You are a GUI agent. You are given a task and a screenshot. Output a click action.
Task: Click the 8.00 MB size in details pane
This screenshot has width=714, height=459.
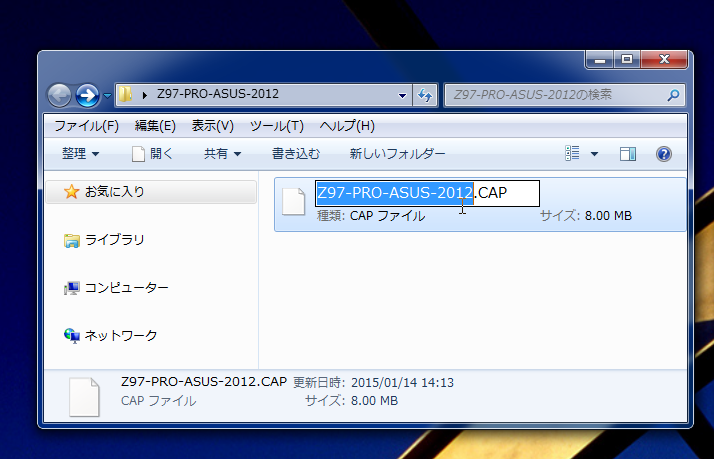[374, 401]
